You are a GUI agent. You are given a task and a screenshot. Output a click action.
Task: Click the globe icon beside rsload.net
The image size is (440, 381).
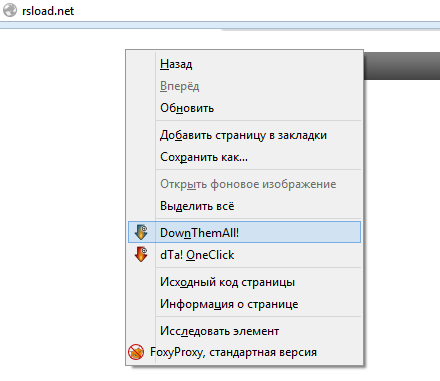coord(10,10)
